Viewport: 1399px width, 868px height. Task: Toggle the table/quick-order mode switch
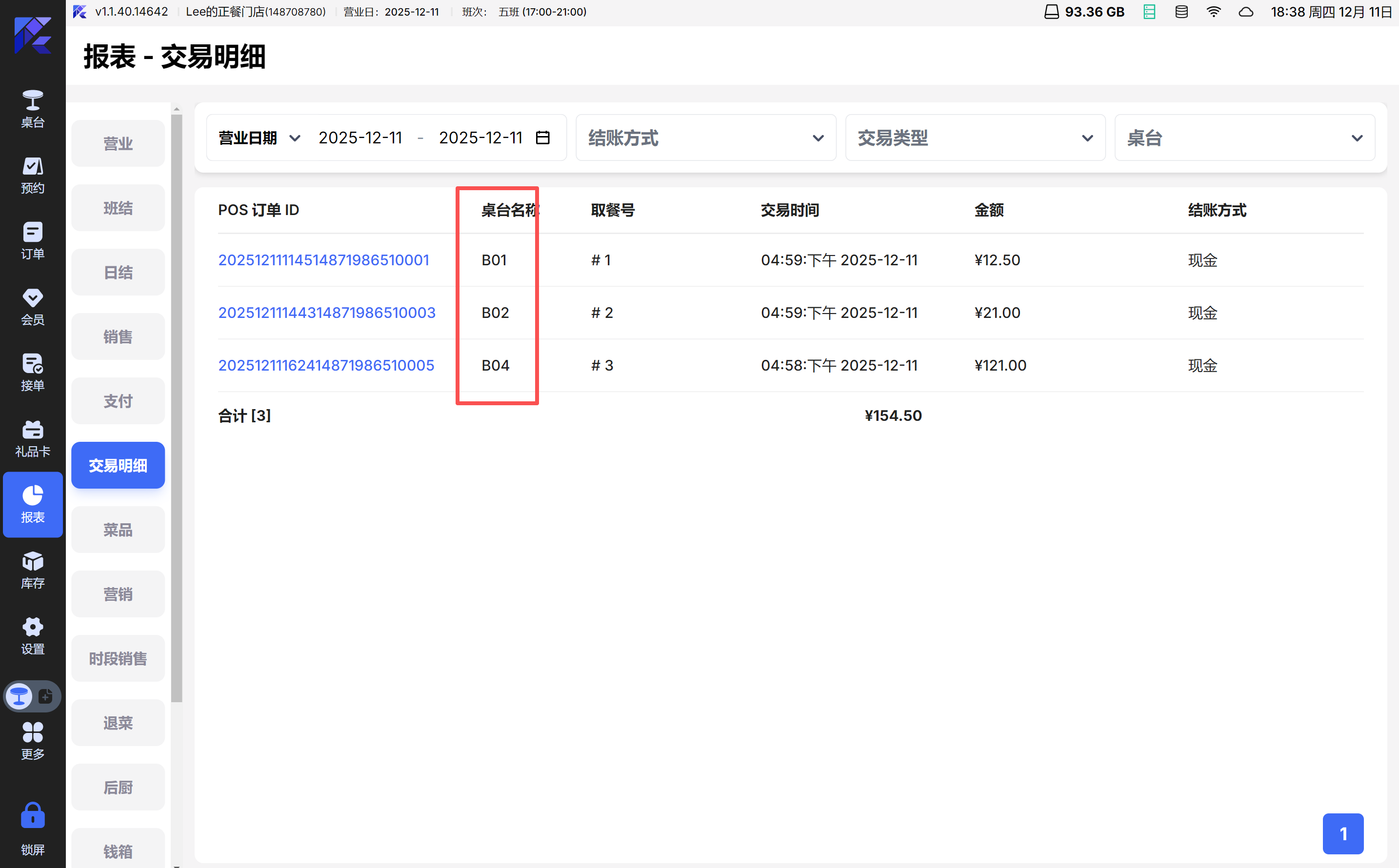(32, 696)
